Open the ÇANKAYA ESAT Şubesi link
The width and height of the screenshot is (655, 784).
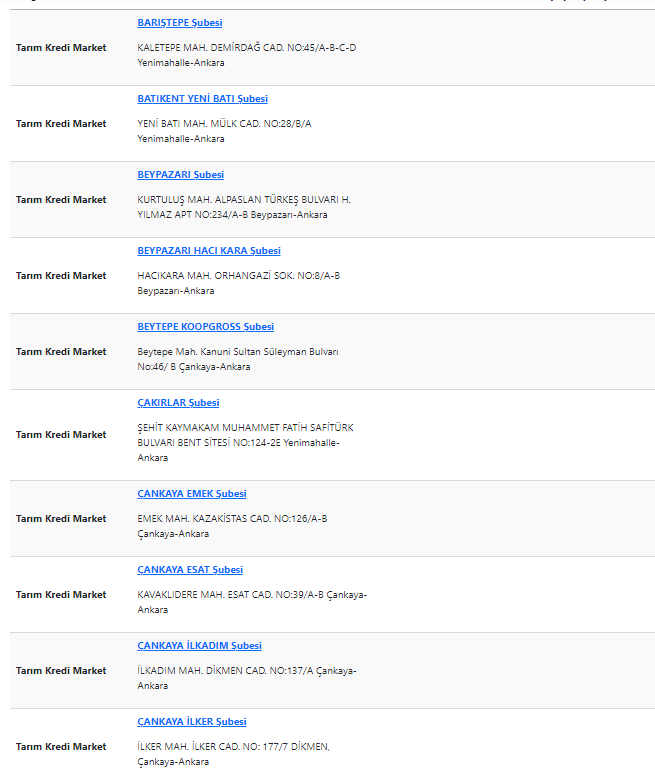(190, 570)
